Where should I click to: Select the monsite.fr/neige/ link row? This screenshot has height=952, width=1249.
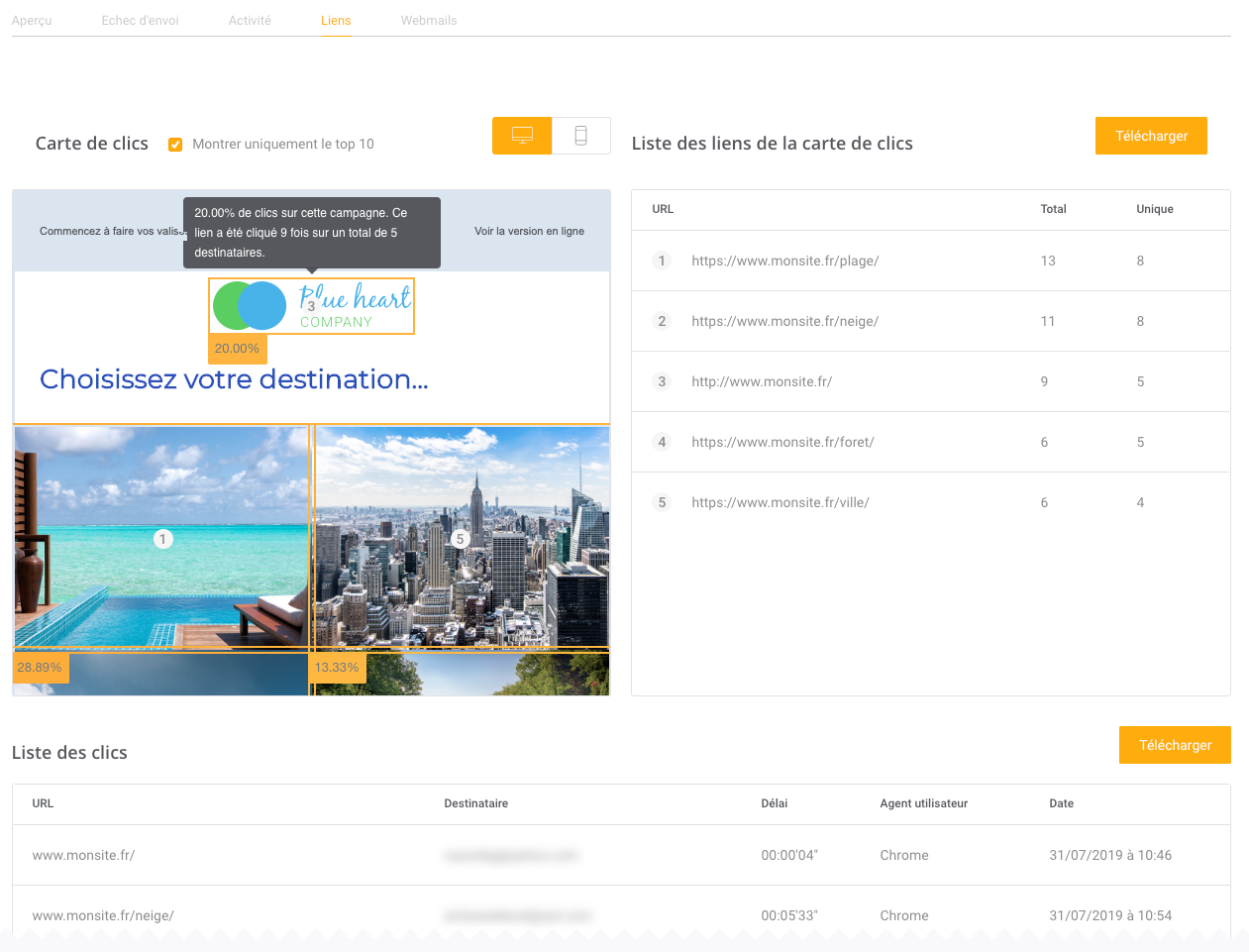tap(784, 321)
